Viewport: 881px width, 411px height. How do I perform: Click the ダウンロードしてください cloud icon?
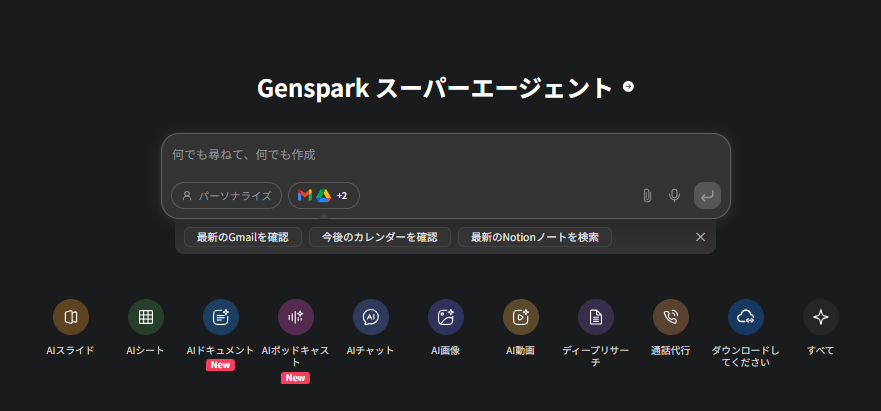pos(746,317)
